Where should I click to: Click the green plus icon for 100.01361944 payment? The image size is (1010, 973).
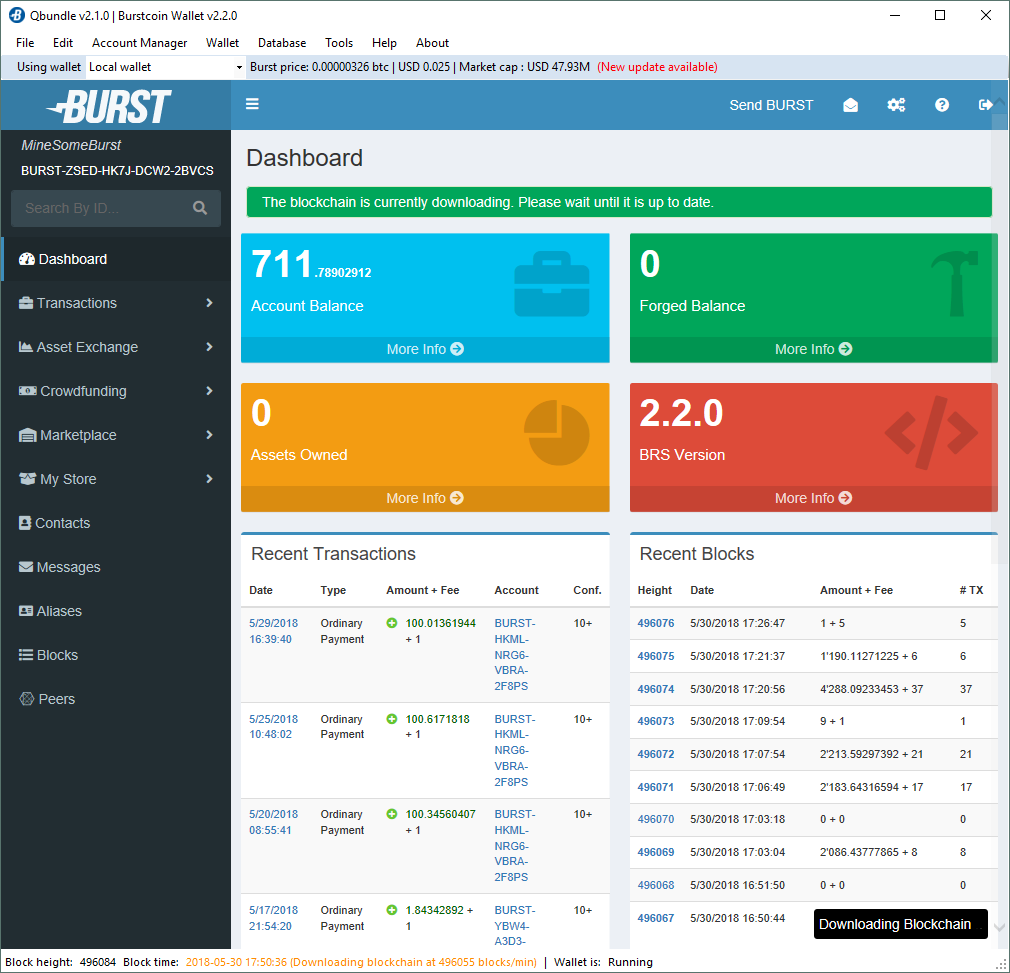(x=392, y=623)
